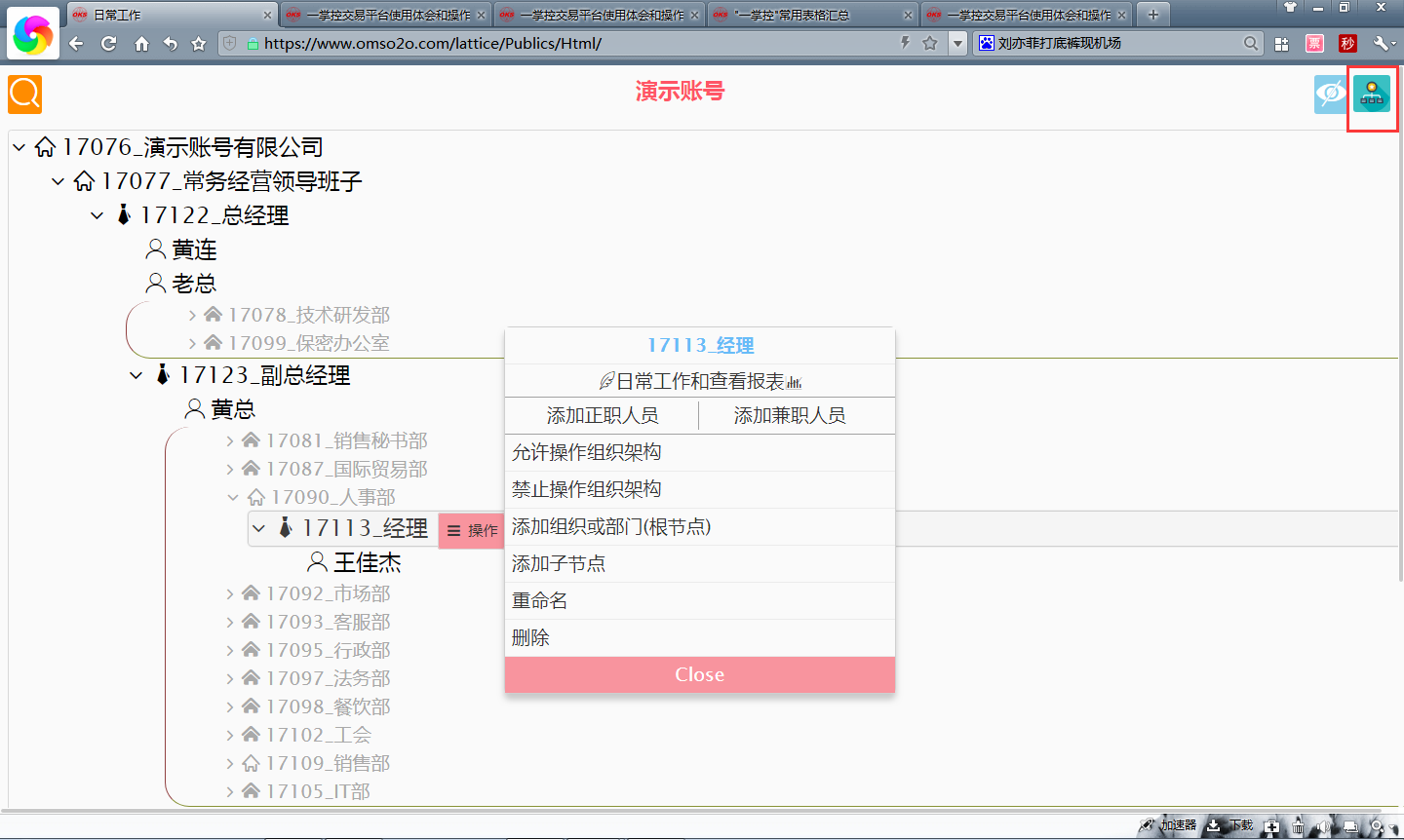Image resolution: width=1404 pixels, height=840 pixels.
Task: Click the undo closed tab icon
Action: coord(171,43)
